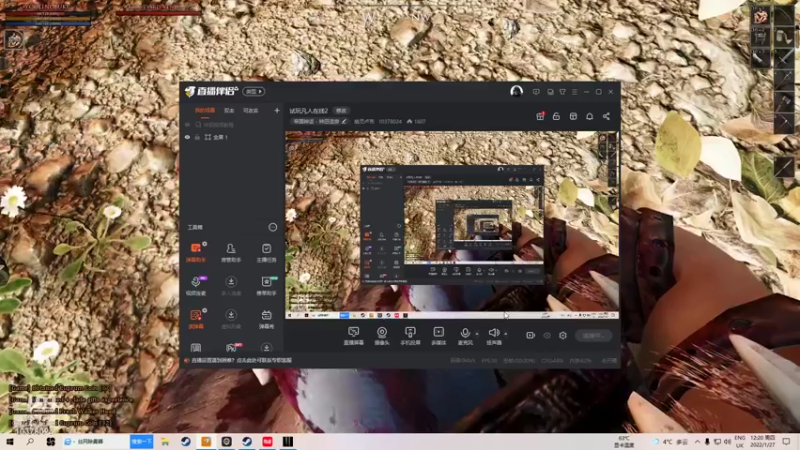Toggle the room lock icon

(x=556, y=116)
